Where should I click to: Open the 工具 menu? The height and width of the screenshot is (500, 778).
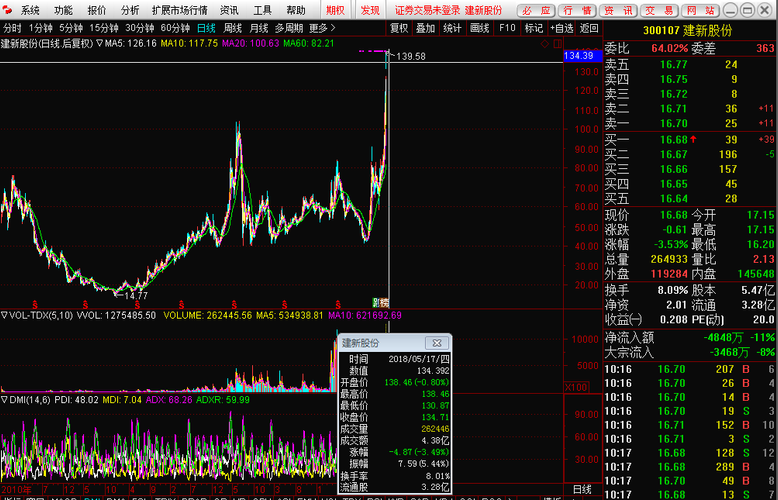262,10
